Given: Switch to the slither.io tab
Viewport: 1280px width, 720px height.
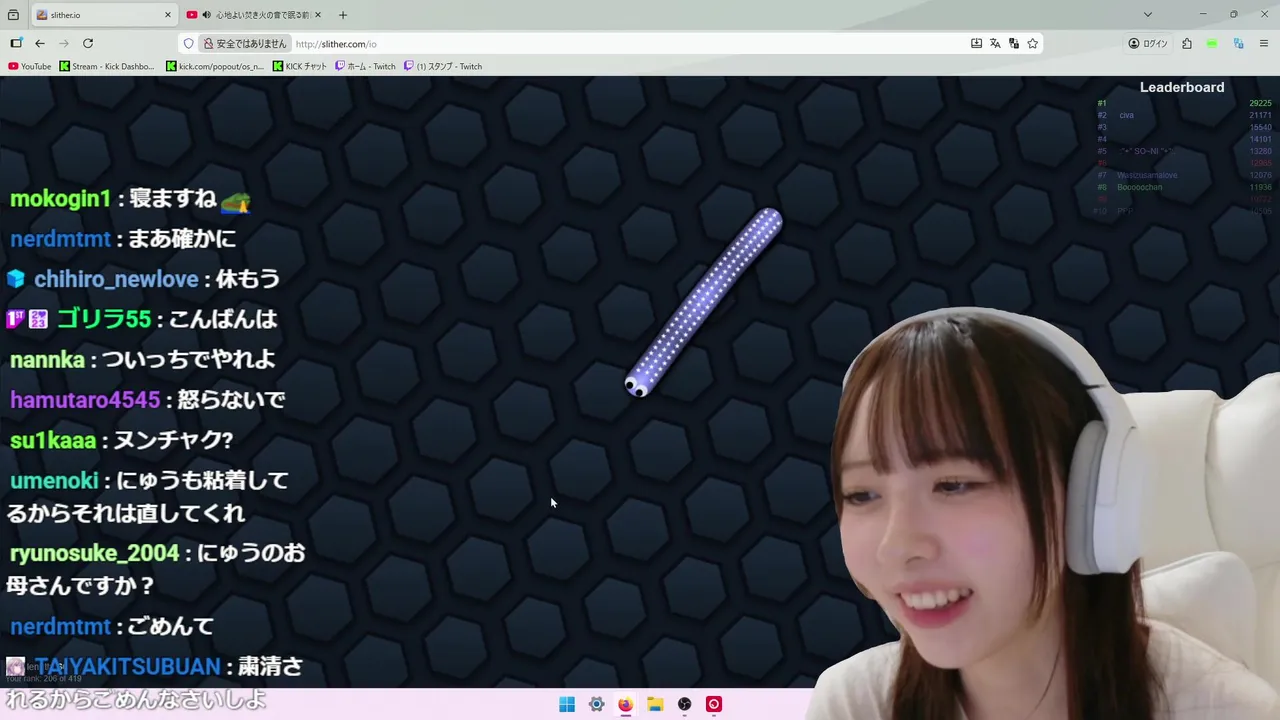Looking at the screenshot, I should tap(104, 15).
